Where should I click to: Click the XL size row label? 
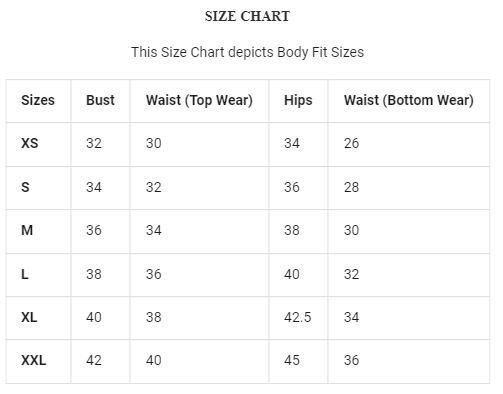tap(29, 317)
